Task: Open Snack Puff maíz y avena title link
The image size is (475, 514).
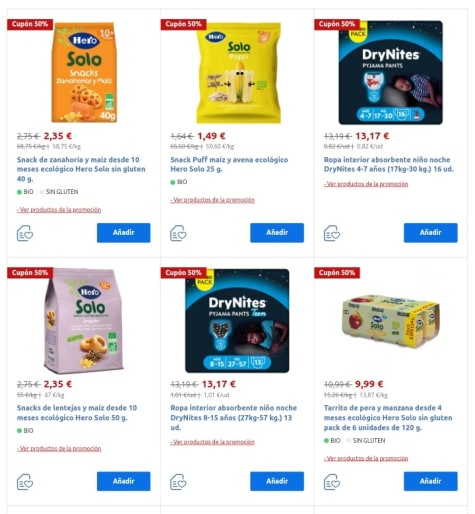Action: point(229,164)
